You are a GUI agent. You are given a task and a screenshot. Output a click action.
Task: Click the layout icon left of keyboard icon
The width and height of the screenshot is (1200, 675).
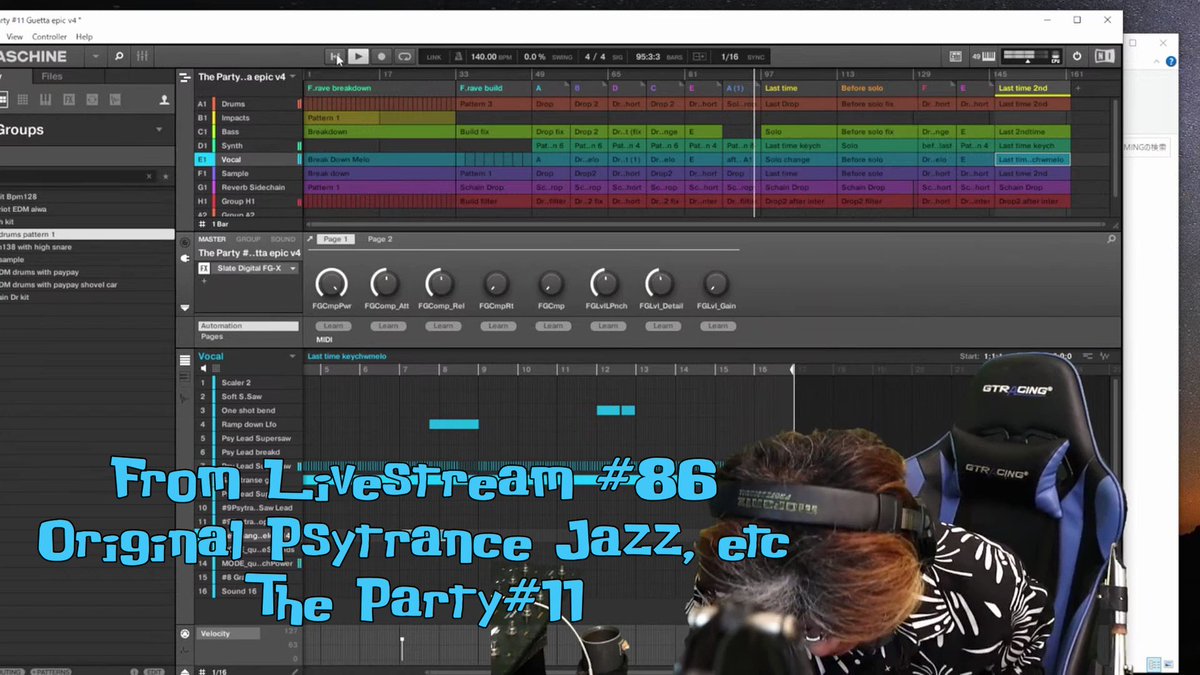coord(955,57)
